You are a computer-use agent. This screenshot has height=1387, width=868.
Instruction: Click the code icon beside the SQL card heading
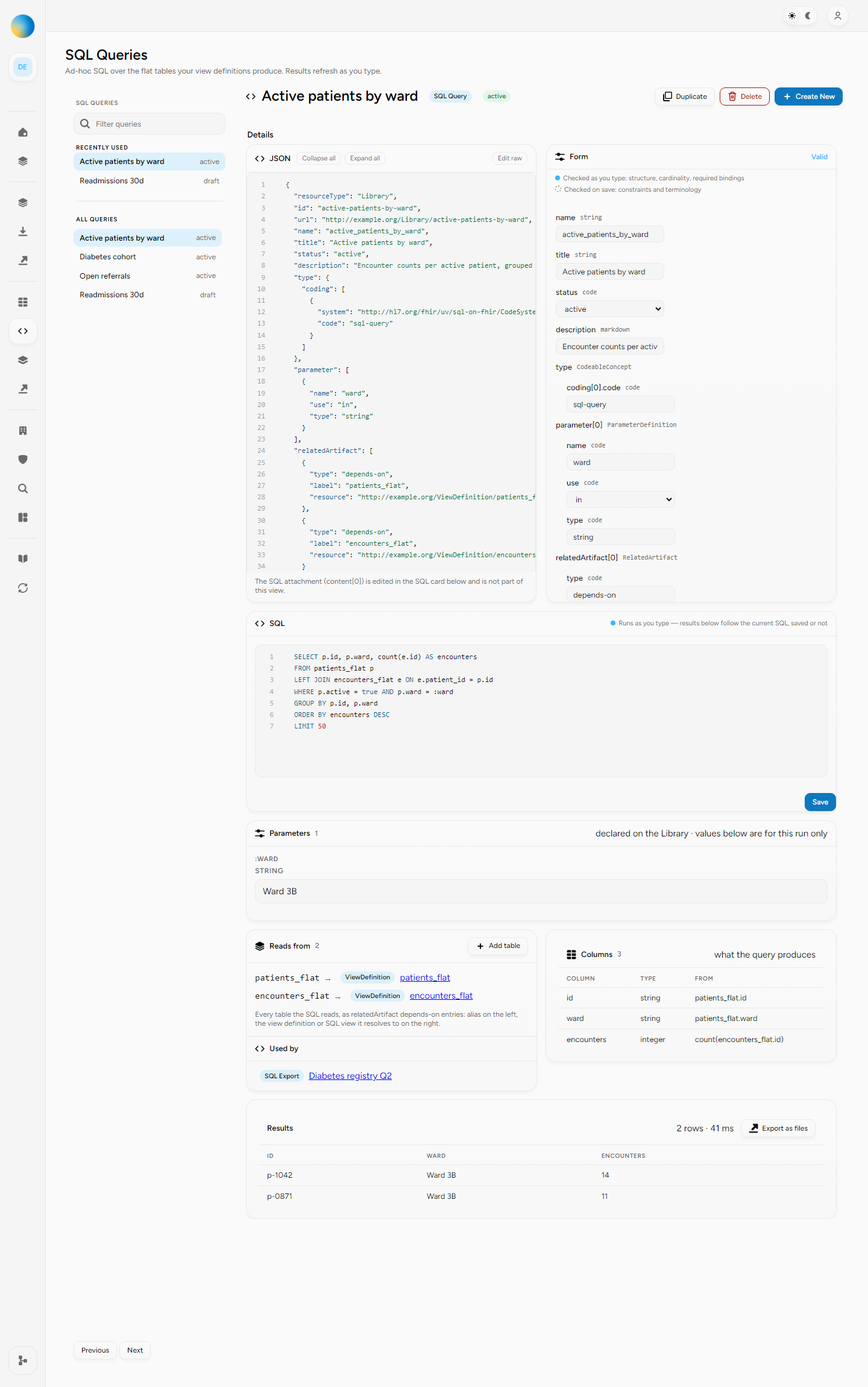click(260, 624)
